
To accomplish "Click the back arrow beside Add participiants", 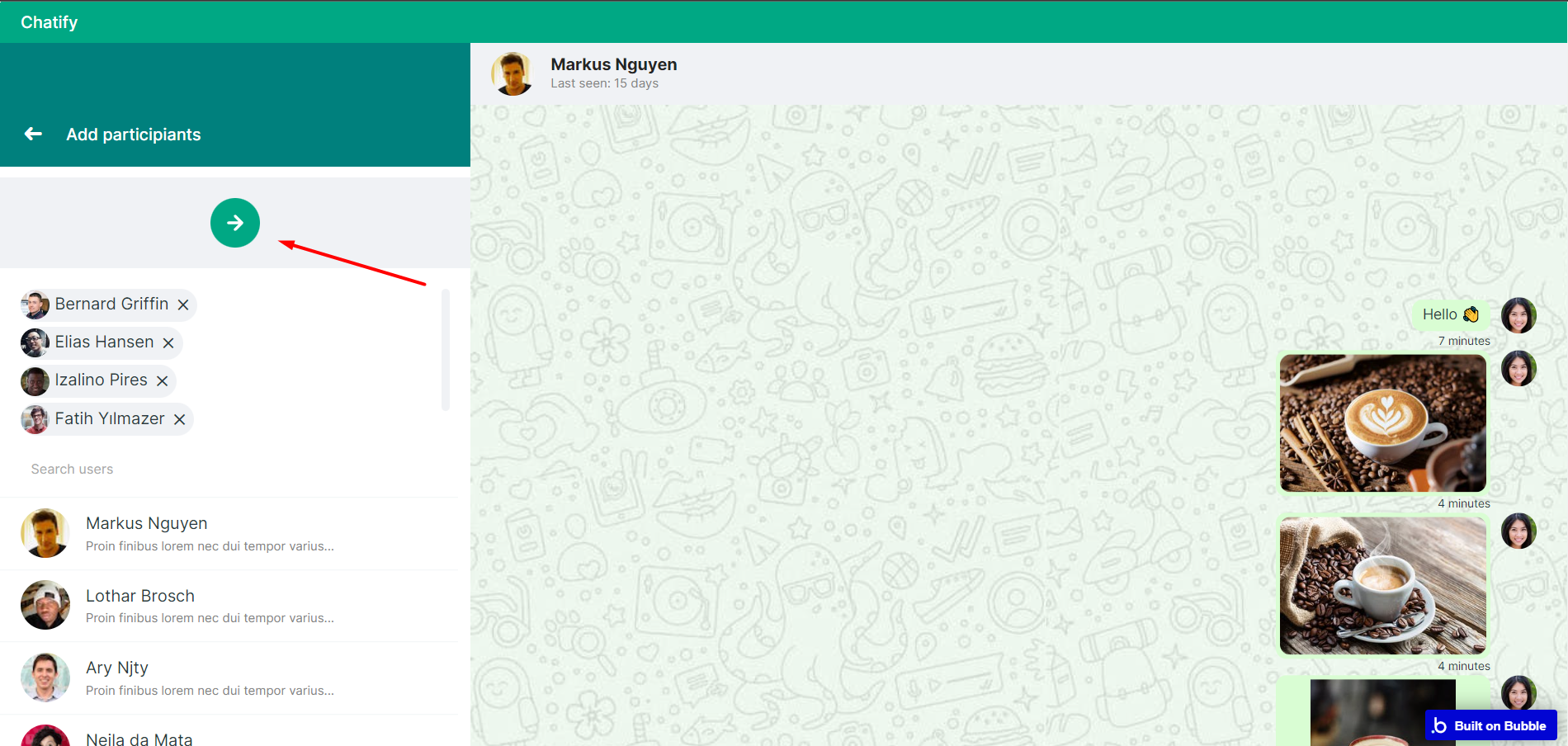I will 33,134.
